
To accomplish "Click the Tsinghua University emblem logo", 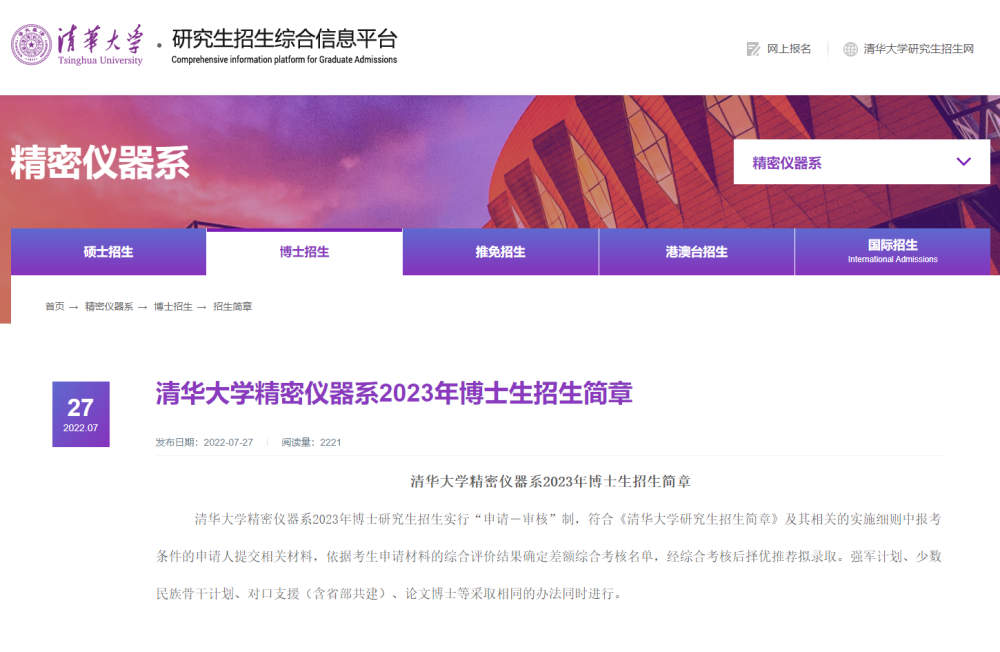I will tap(31, 45).
